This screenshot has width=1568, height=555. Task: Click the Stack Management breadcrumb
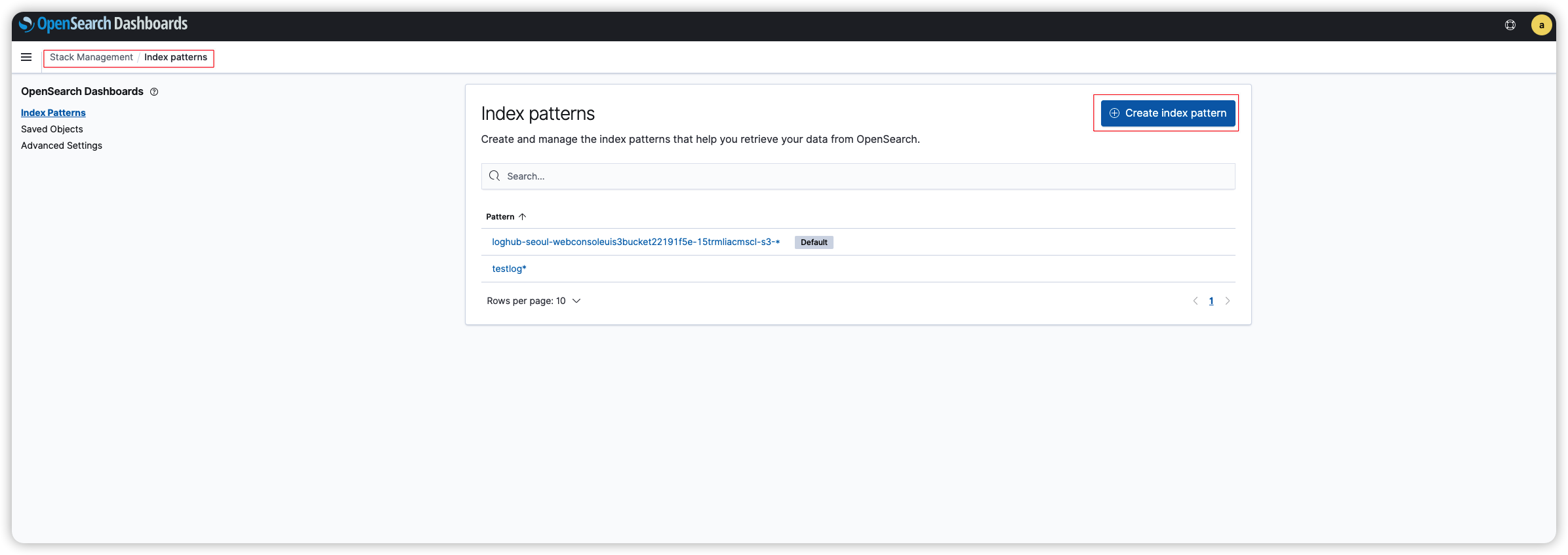click(91, 57)
